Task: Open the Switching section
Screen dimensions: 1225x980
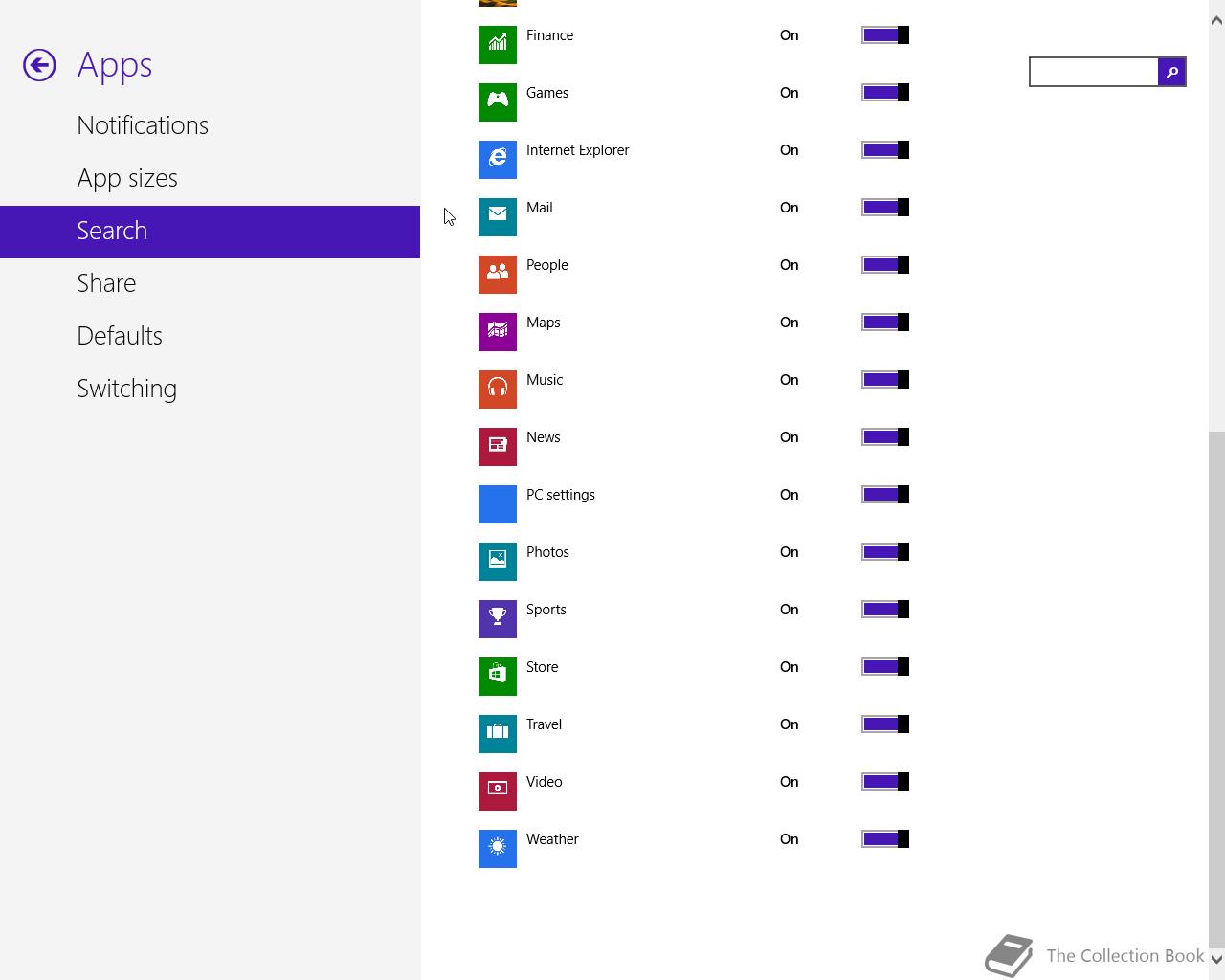Action: click(x=210, y=390)
